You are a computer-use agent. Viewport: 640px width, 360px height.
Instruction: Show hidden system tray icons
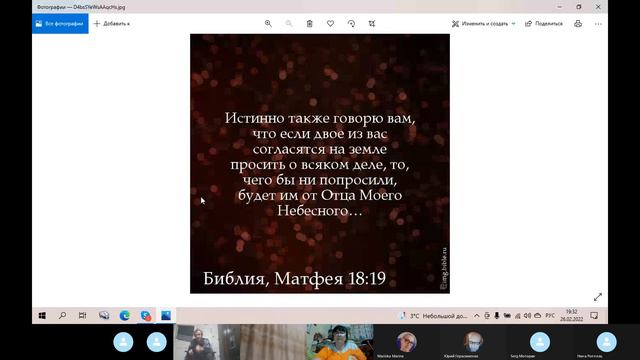click(x=476, y=316)
